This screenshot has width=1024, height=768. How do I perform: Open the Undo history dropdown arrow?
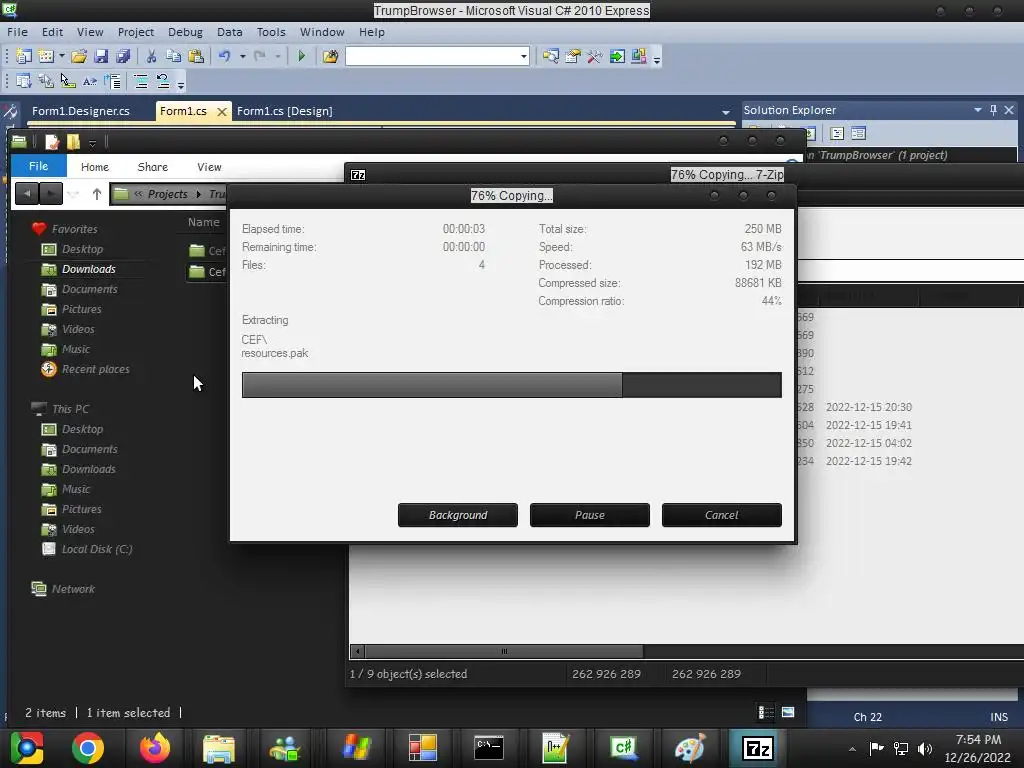[x=242, y=56]
